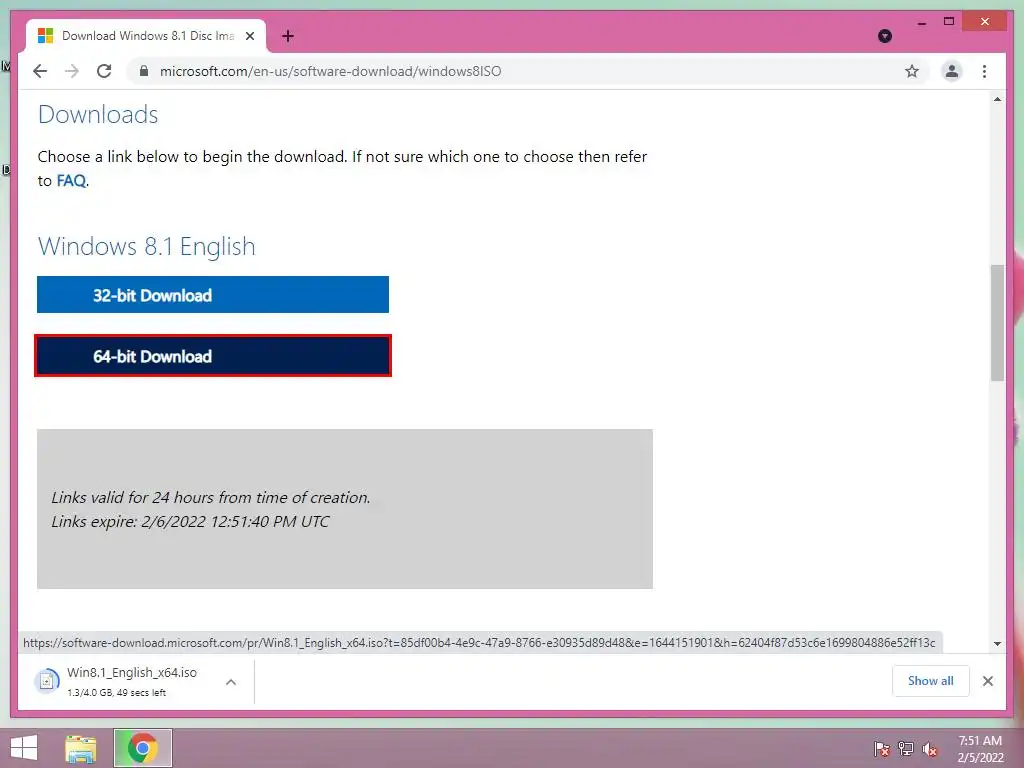Open File Explorer from the taskbar
The image size is (1024, 768).
81,748
